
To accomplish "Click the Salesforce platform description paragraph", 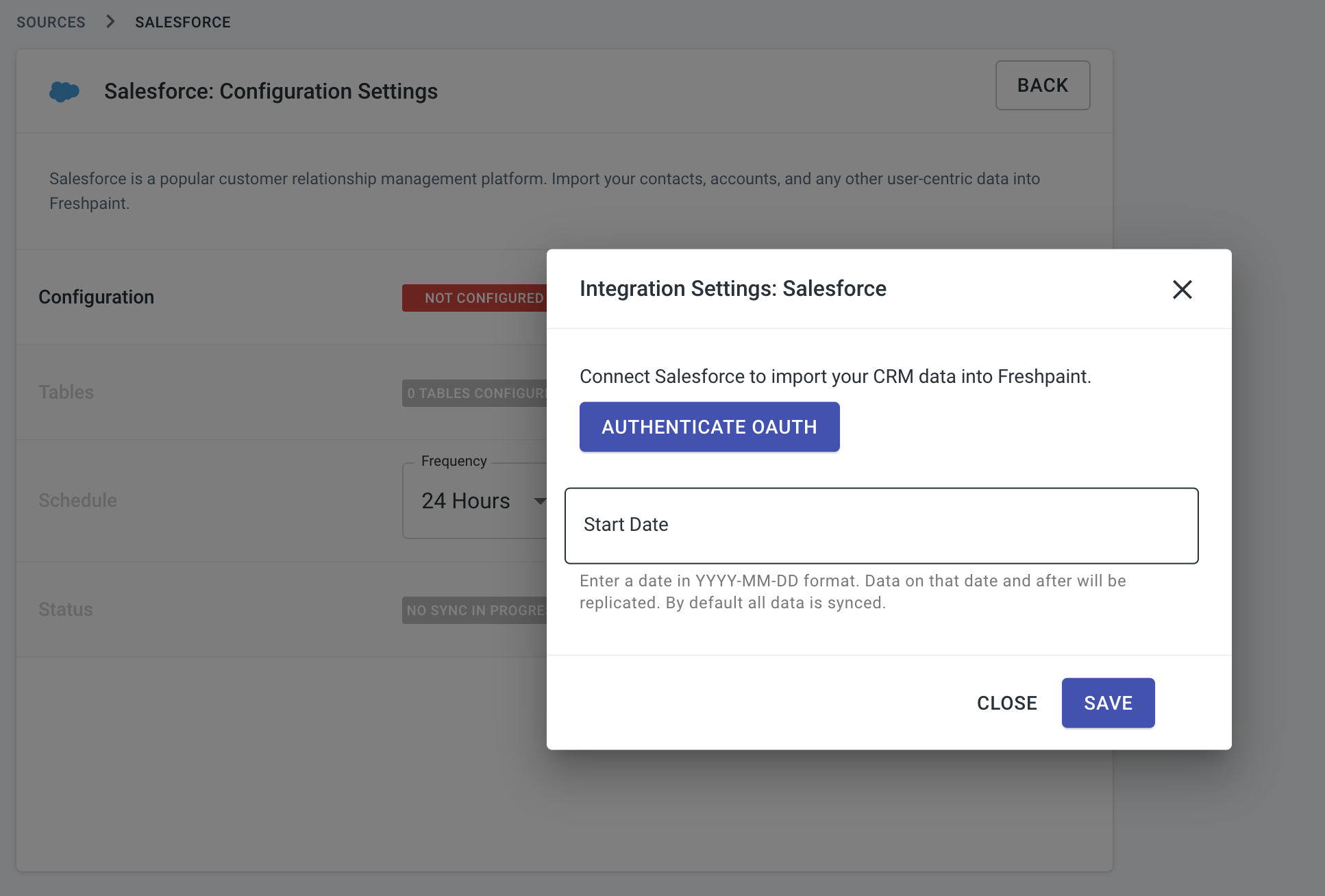I will pyautogui.click(x=545, y=191).
